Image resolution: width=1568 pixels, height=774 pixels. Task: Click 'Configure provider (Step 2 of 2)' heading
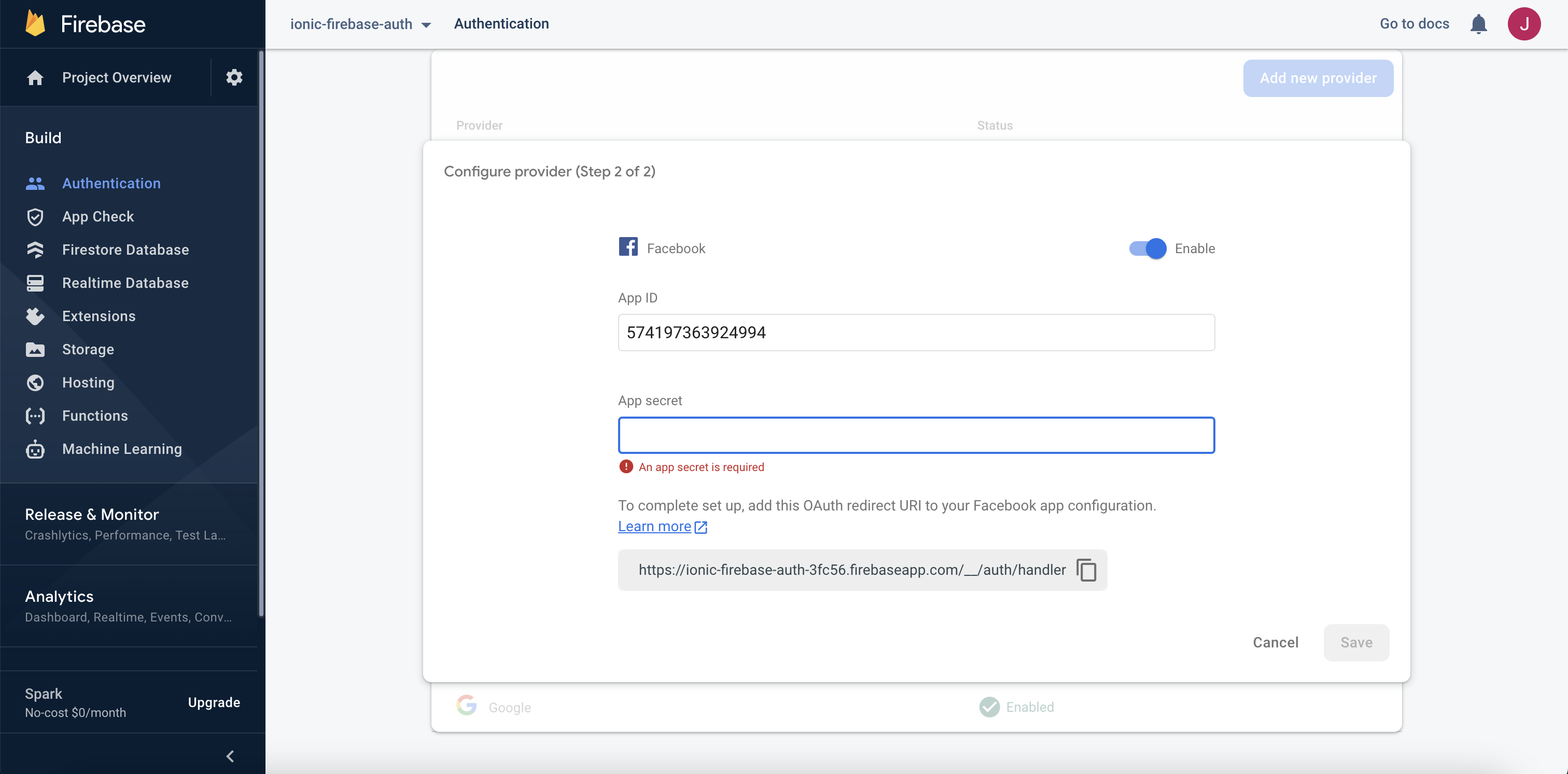click(549, 172)
